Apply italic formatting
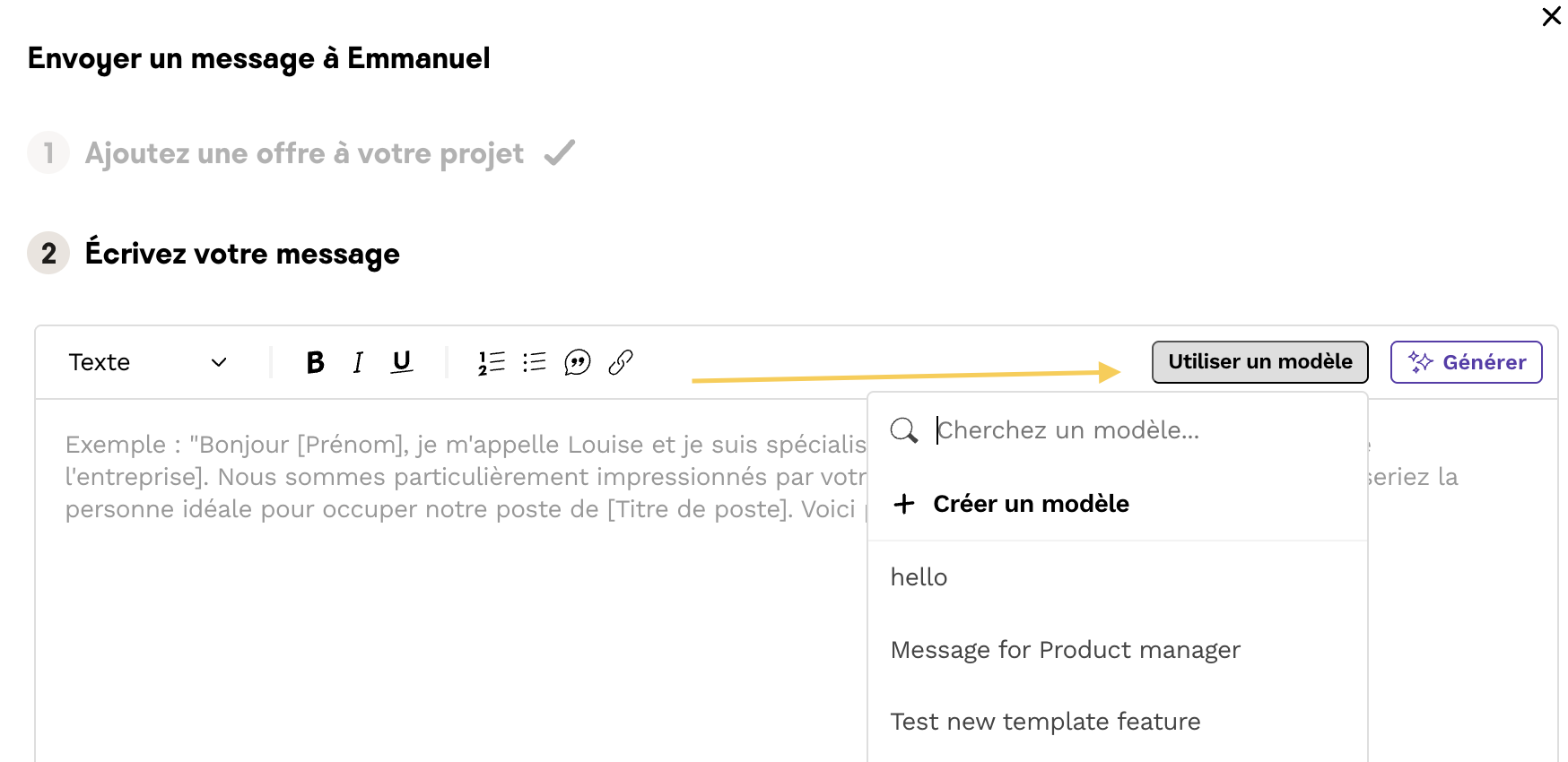Viewport: 1568px width, 762px height. click(358, 362)
